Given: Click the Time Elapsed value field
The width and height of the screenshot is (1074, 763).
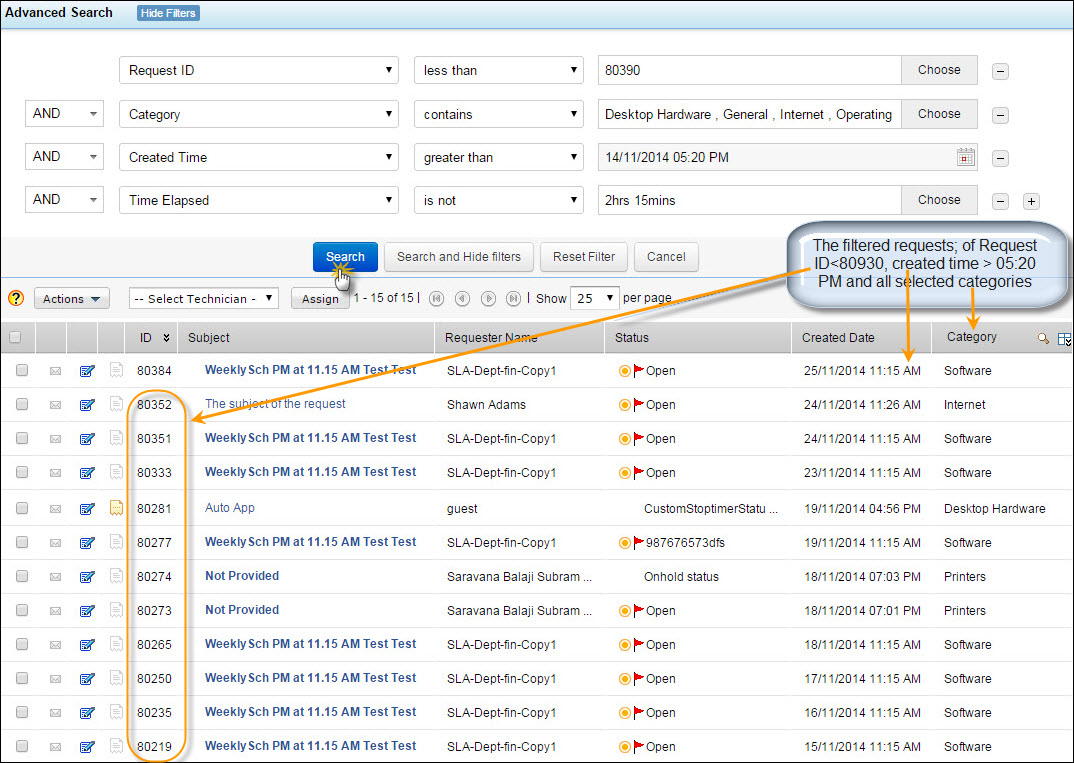Looking at the screenshot, I should point(749,200).
